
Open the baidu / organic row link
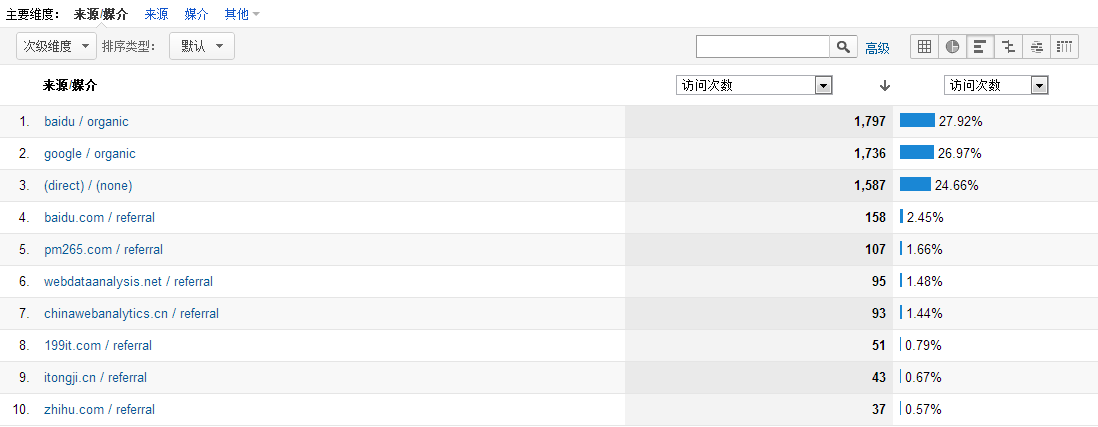click(x=86, y=122)
